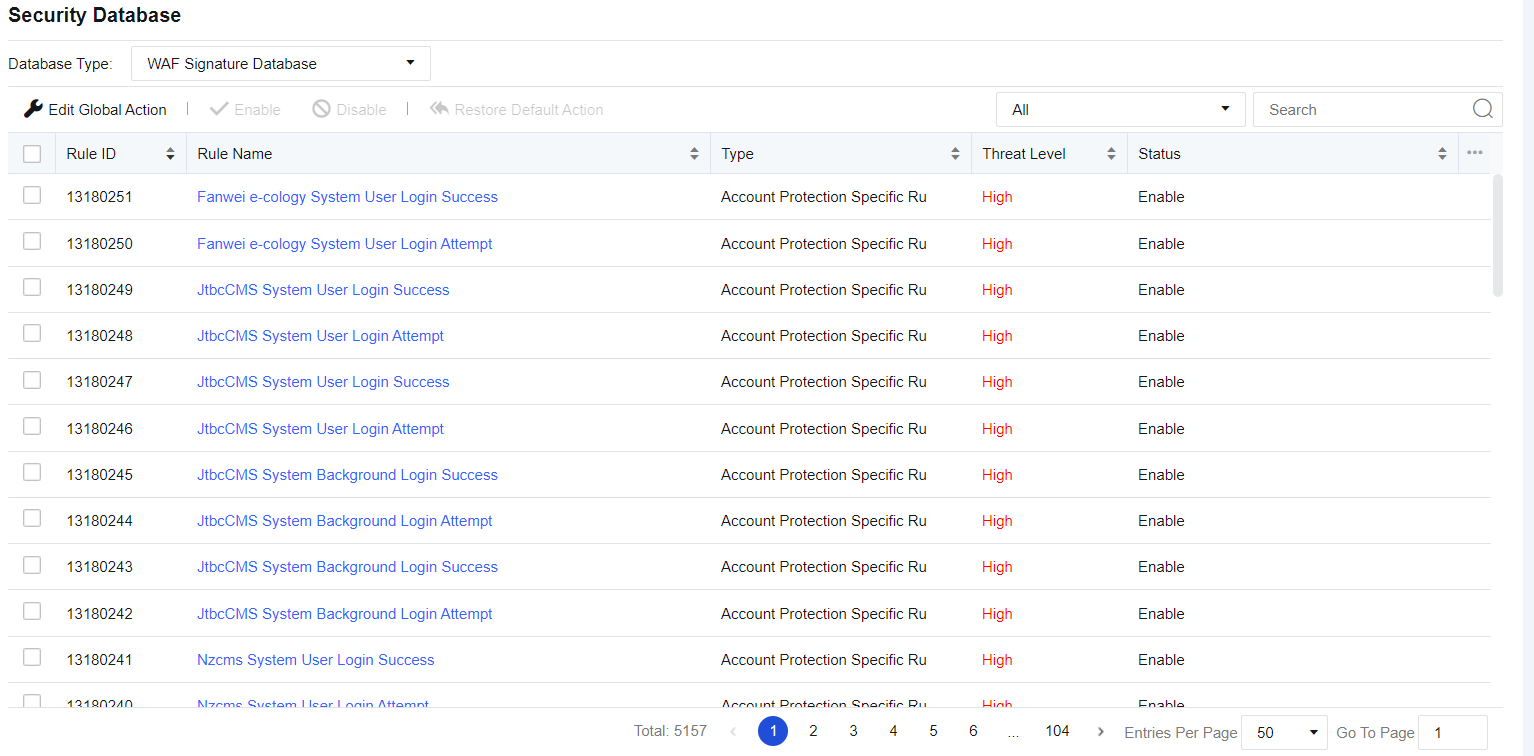Viewport: 1534px width, 756px height.
Task: Expand the All filter dropdown
Action: pos(1120,110)
